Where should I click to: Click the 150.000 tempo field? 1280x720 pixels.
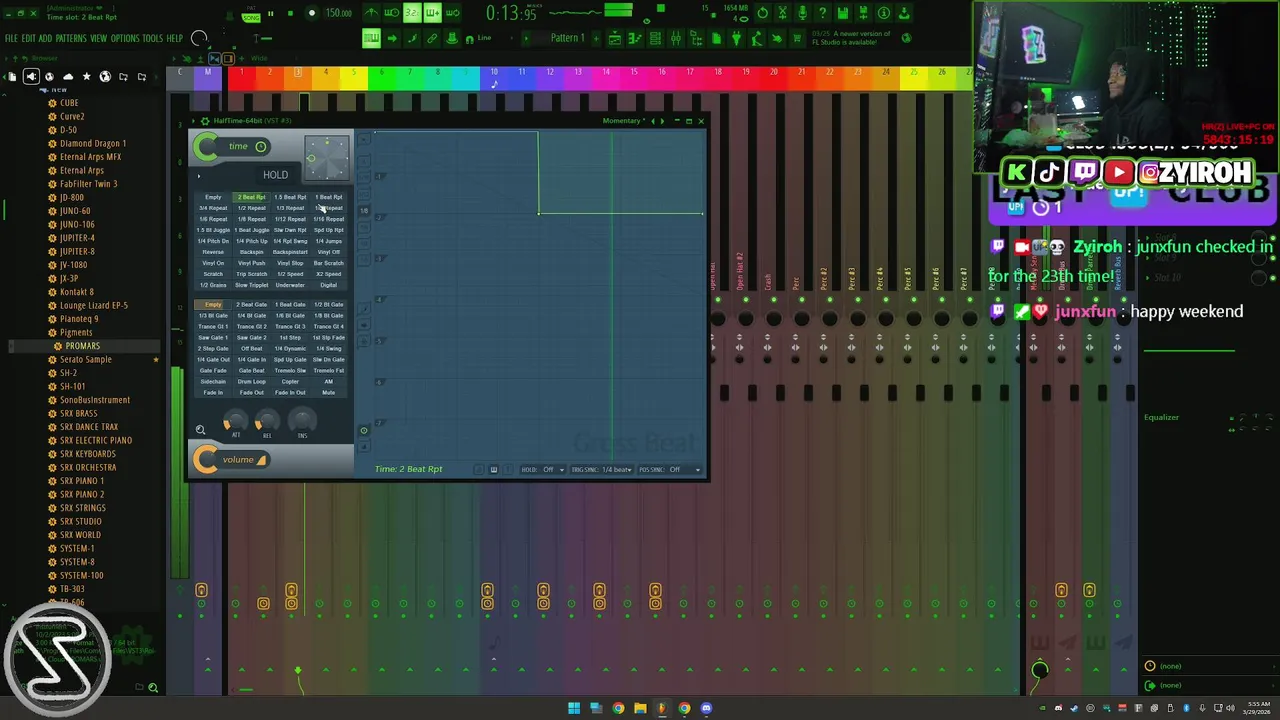(x=338, y=13)
